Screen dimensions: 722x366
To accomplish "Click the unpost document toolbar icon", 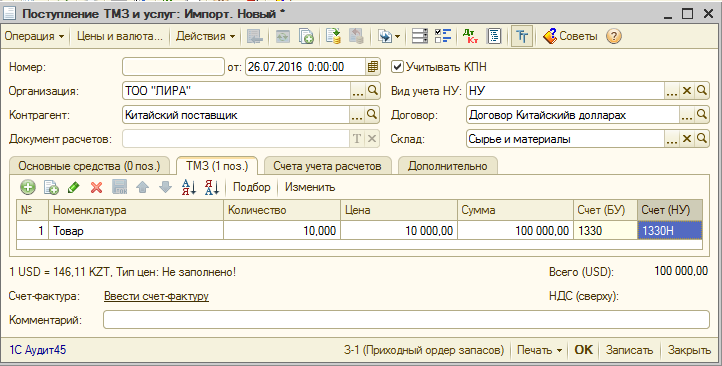I will pos(356,36).
